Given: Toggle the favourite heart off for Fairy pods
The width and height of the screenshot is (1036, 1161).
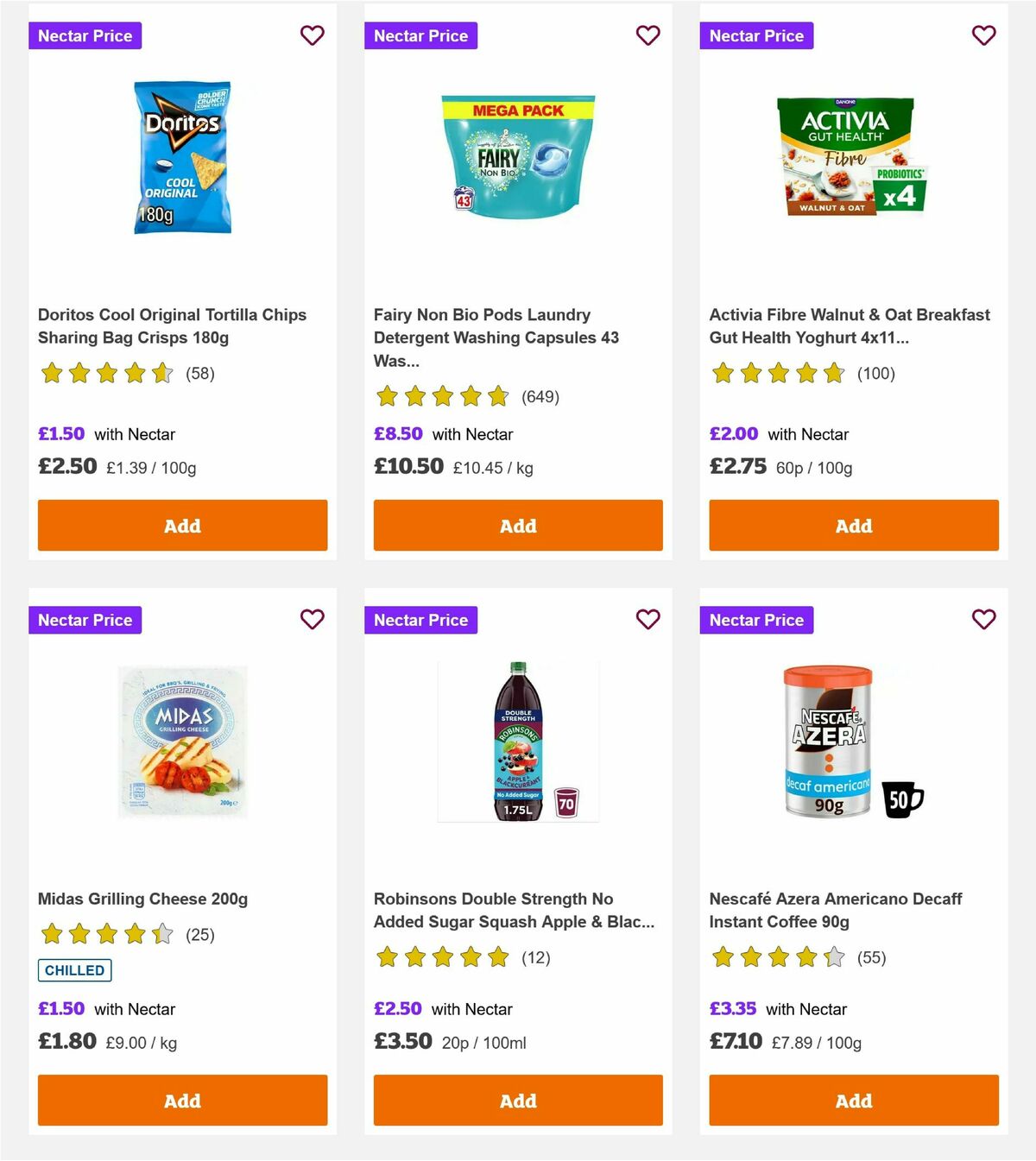Looking at the screenshot, I should coord(647,35).
